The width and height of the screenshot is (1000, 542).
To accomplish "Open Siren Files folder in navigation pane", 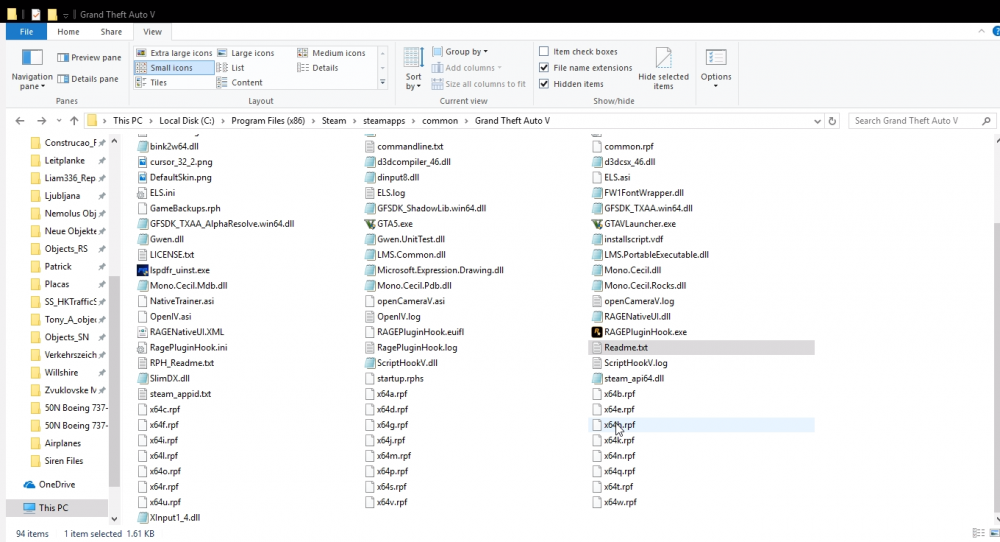I will [x=64, y=460].
